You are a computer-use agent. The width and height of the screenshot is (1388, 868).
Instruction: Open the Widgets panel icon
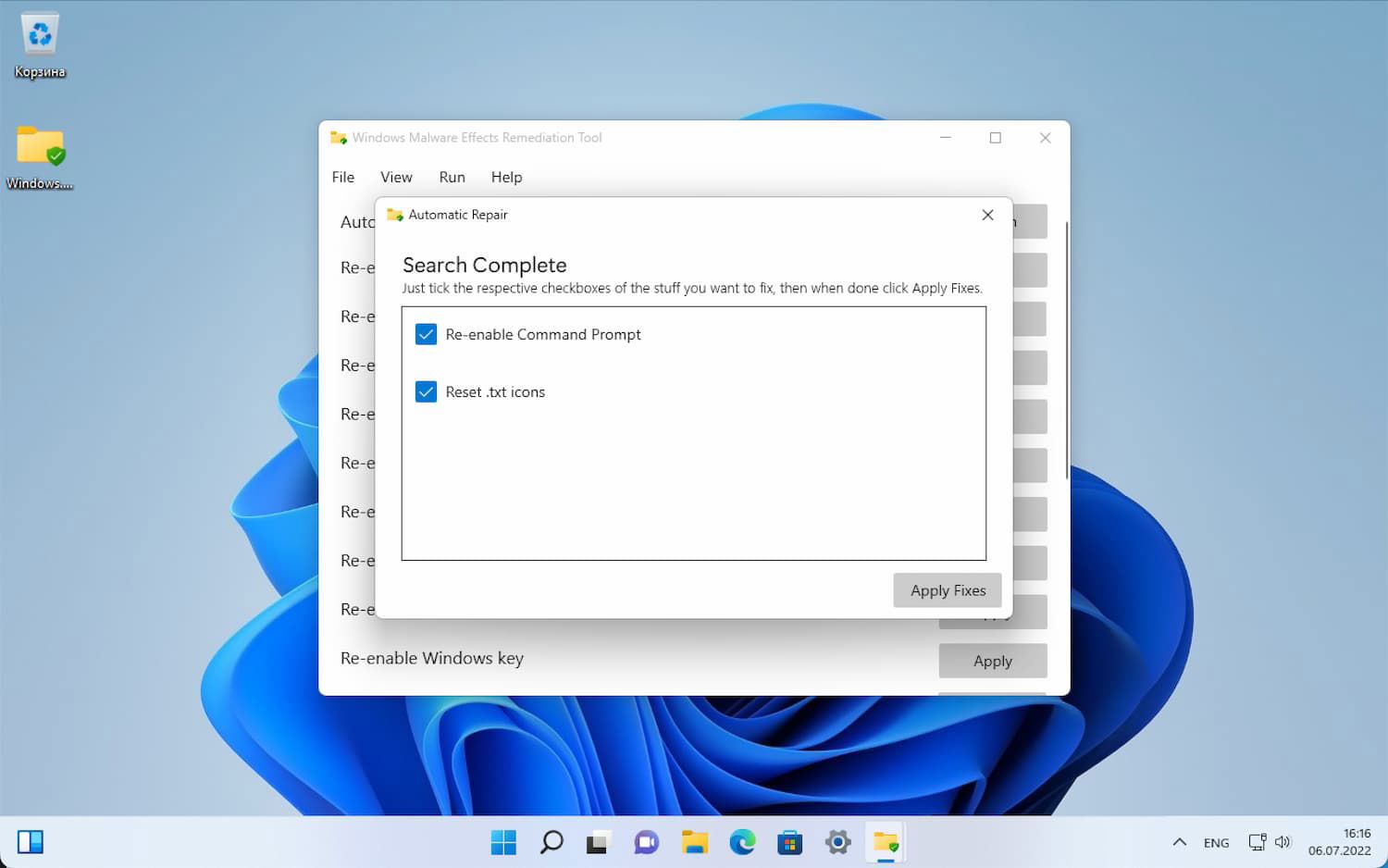31,842
